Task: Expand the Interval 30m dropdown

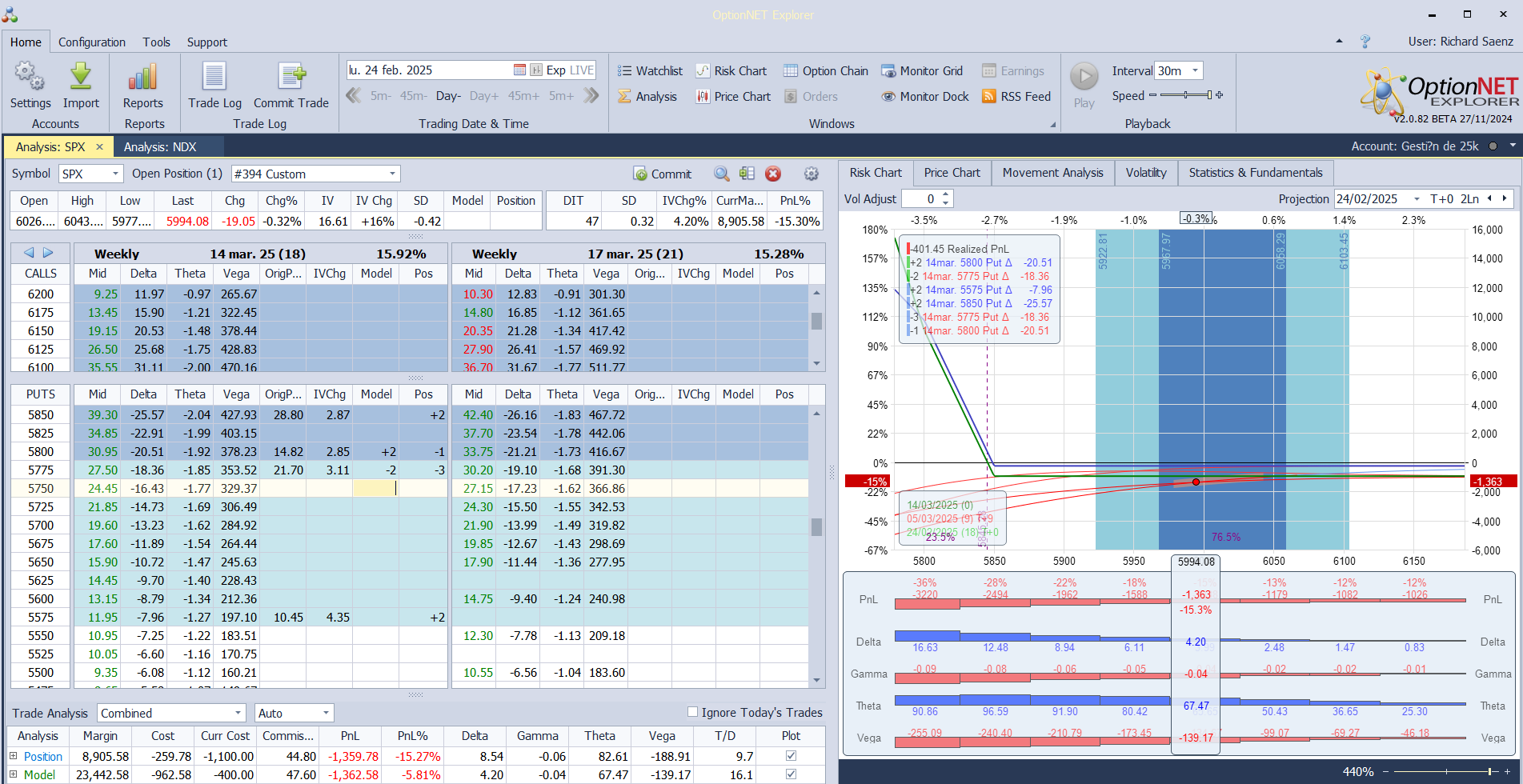Action: (x=1195, y=70)
